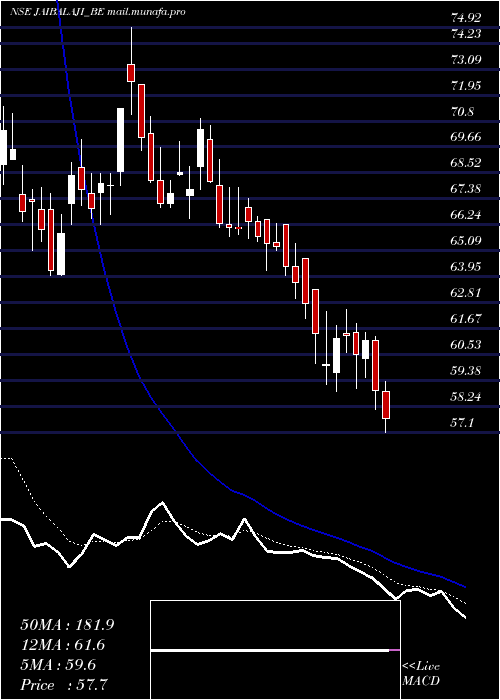Click the 66.24 price level label
Screen dimensions: 500x700
tap(466, 215)
